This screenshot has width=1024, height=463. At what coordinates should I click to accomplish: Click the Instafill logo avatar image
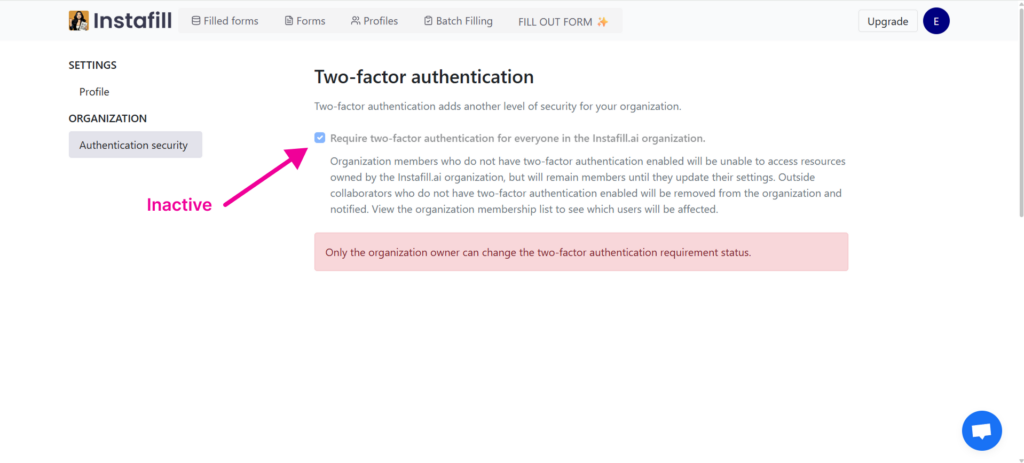click(78, 21)
